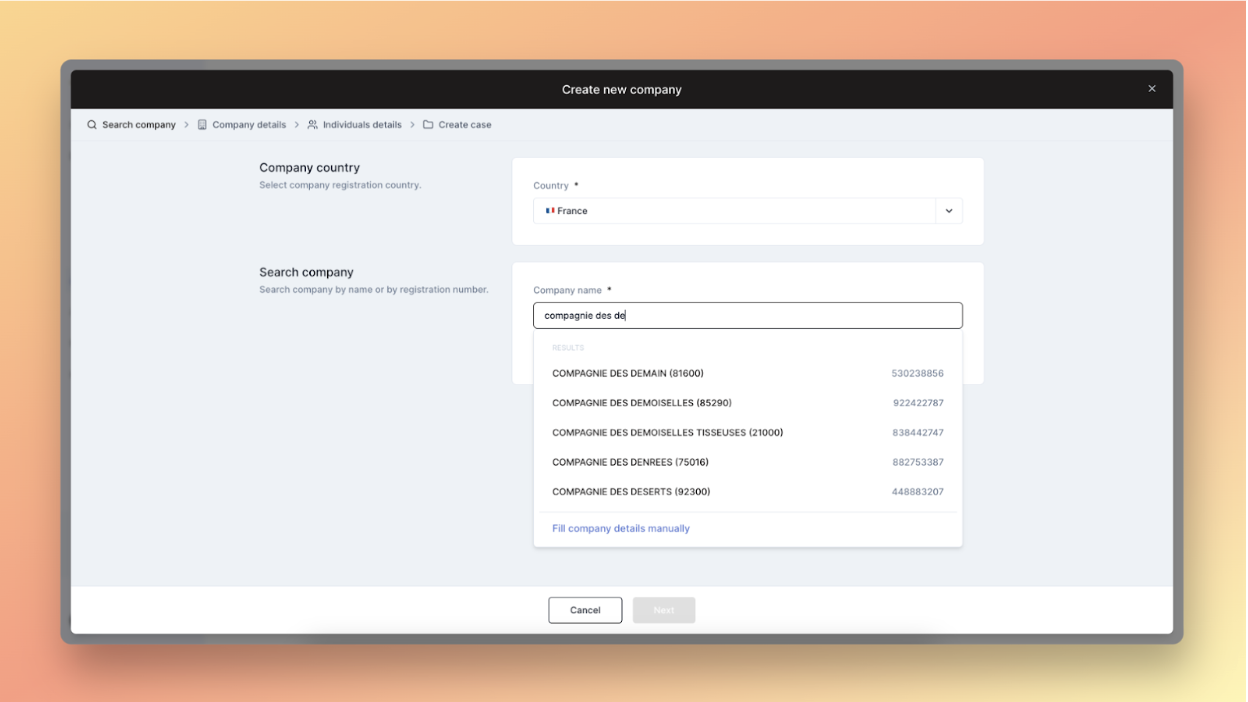The width and height of the screenshot is (1248, 702).
Task: Click the Country dropdown chevron arrow
Action: pyautogui.click(x=949, y=211)
